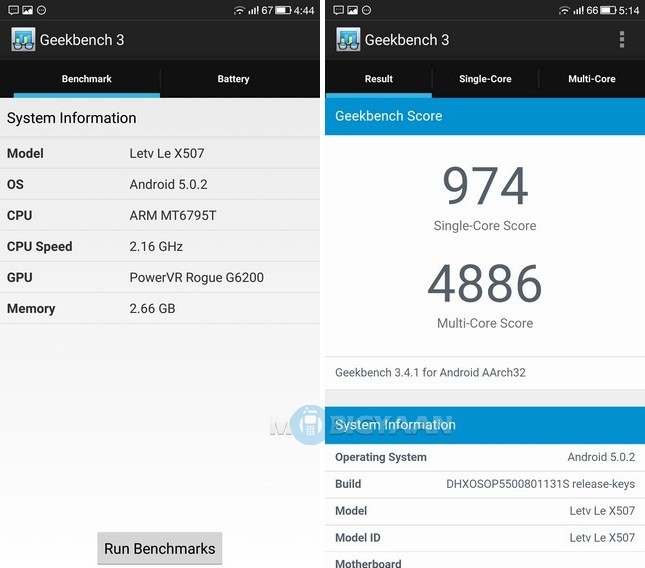Select the Result tab
Image resolution: width=645 pixels, height=568 pixels.
click(379, 79)
